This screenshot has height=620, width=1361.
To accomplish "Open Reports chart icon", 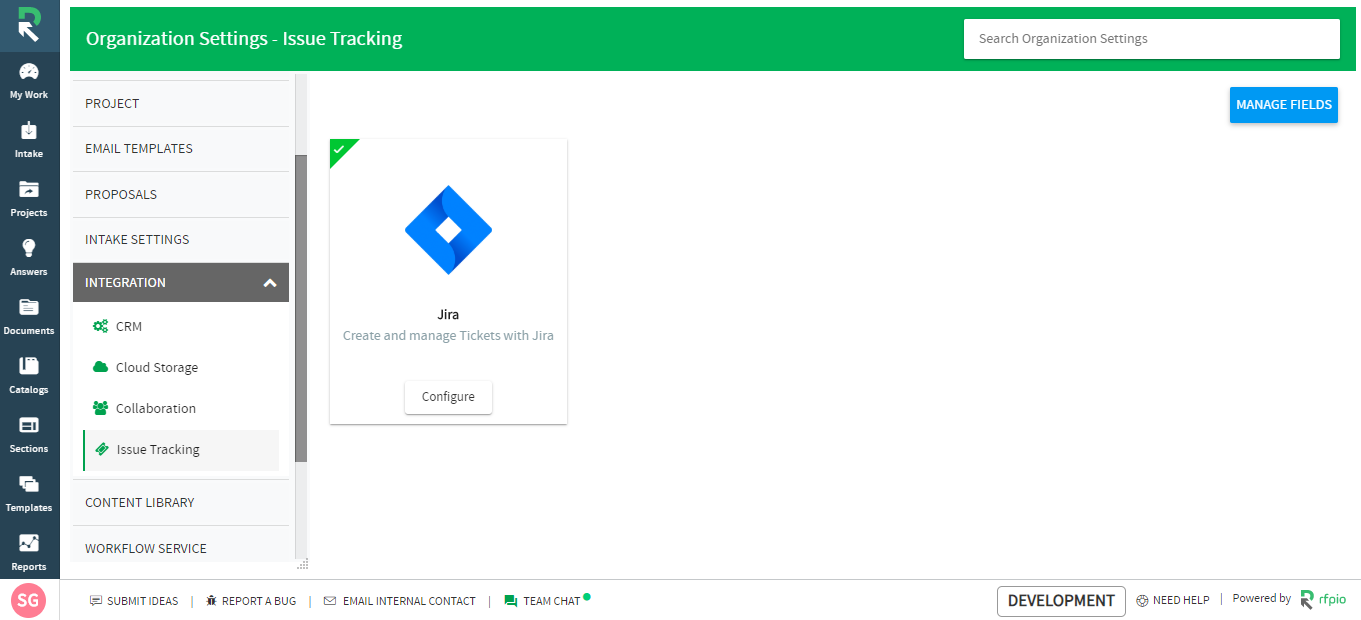I will [x=29, y=543].
